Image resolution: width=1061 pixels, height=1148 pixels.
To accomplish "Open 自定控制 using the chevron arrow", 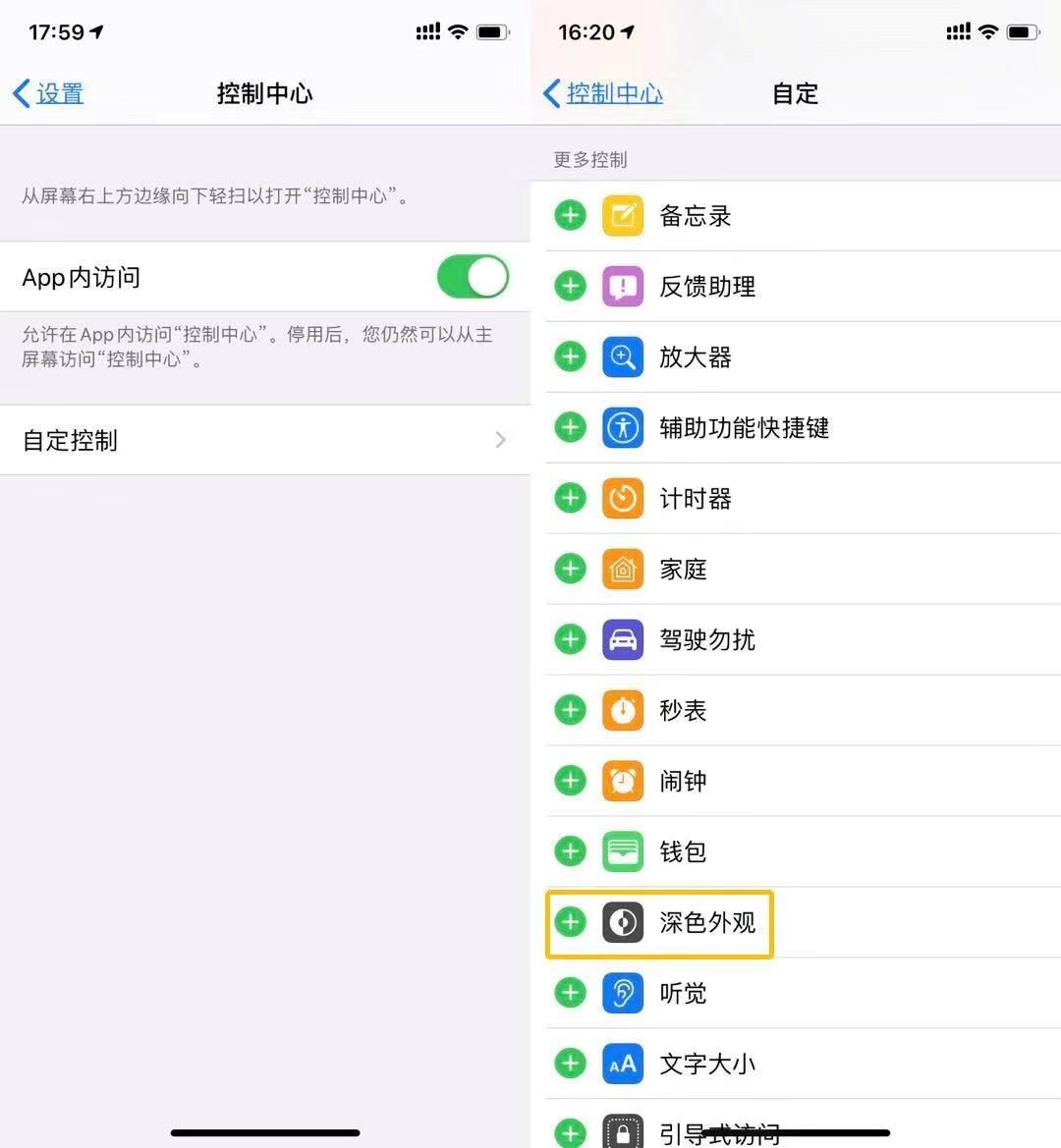I will (x=500, y=440).
